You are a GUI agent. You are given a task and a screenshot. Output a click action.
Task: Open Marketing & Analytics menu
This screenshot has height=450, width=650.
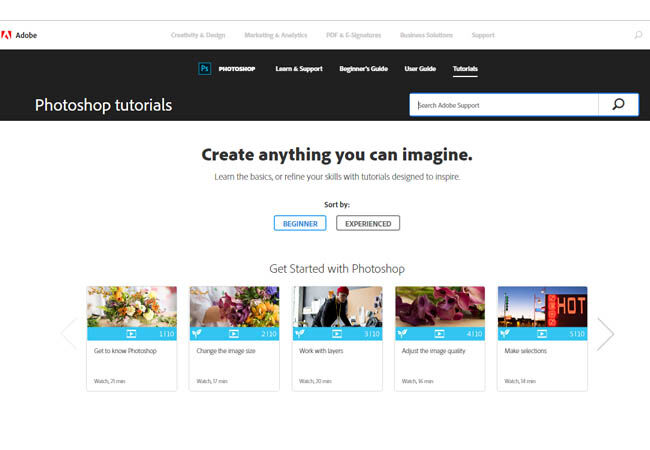tap(276, 35)
